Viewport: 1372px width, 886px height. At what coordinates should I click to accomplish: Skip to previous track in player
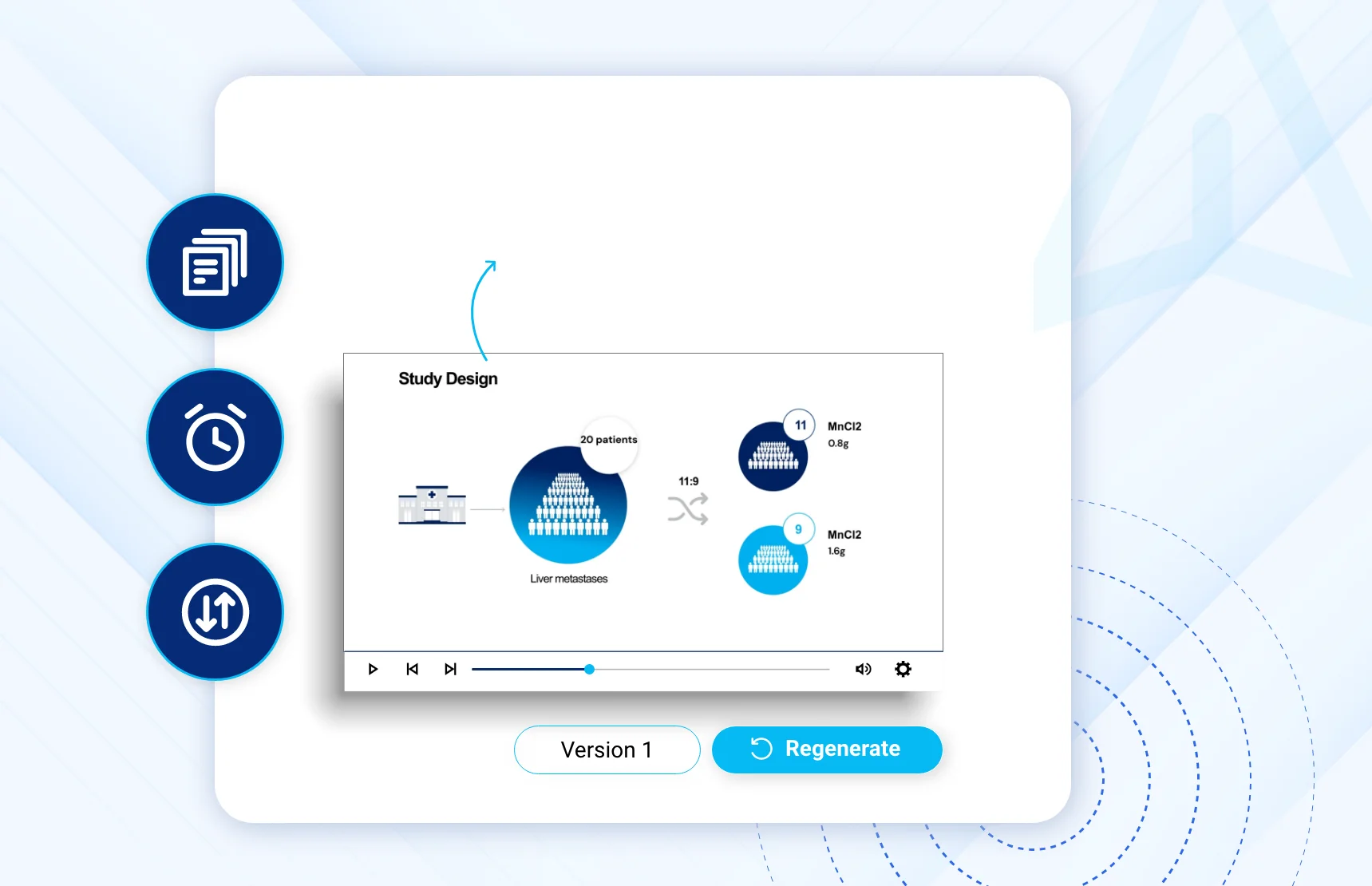[x=412, y=669]
